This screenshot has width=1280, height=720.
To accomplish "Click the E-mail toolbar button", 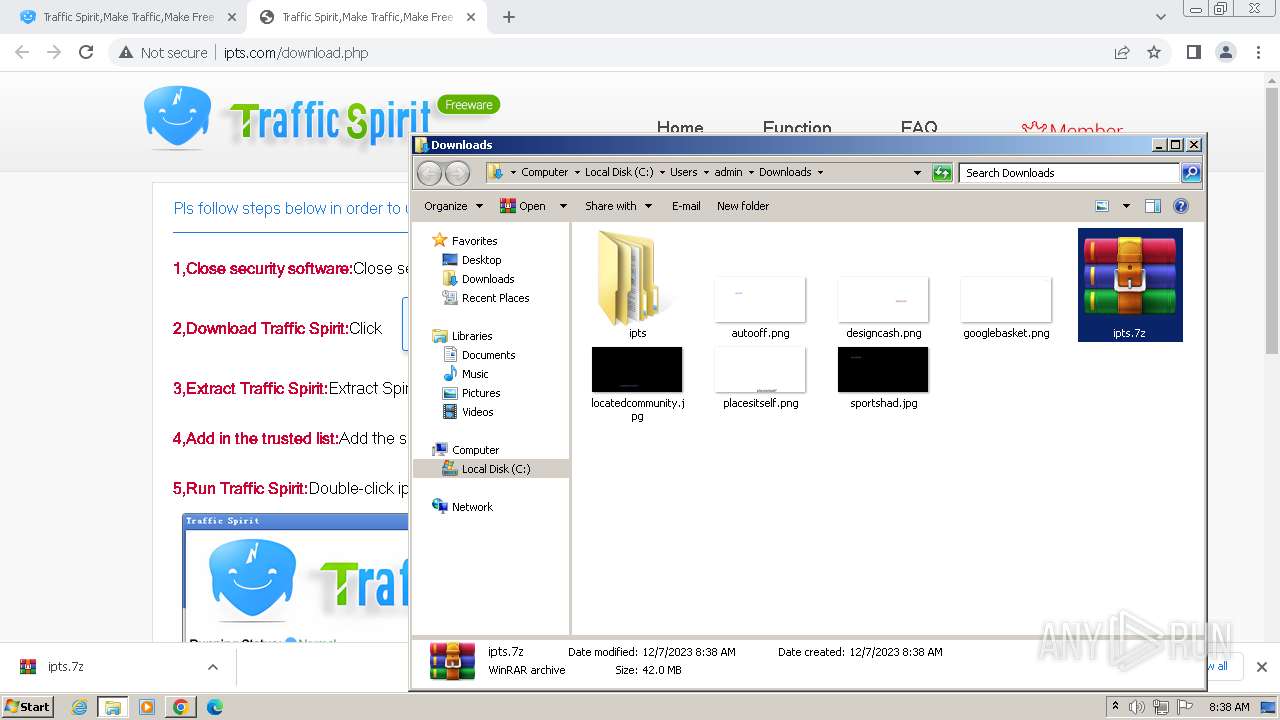I will (x=686, y=206).
